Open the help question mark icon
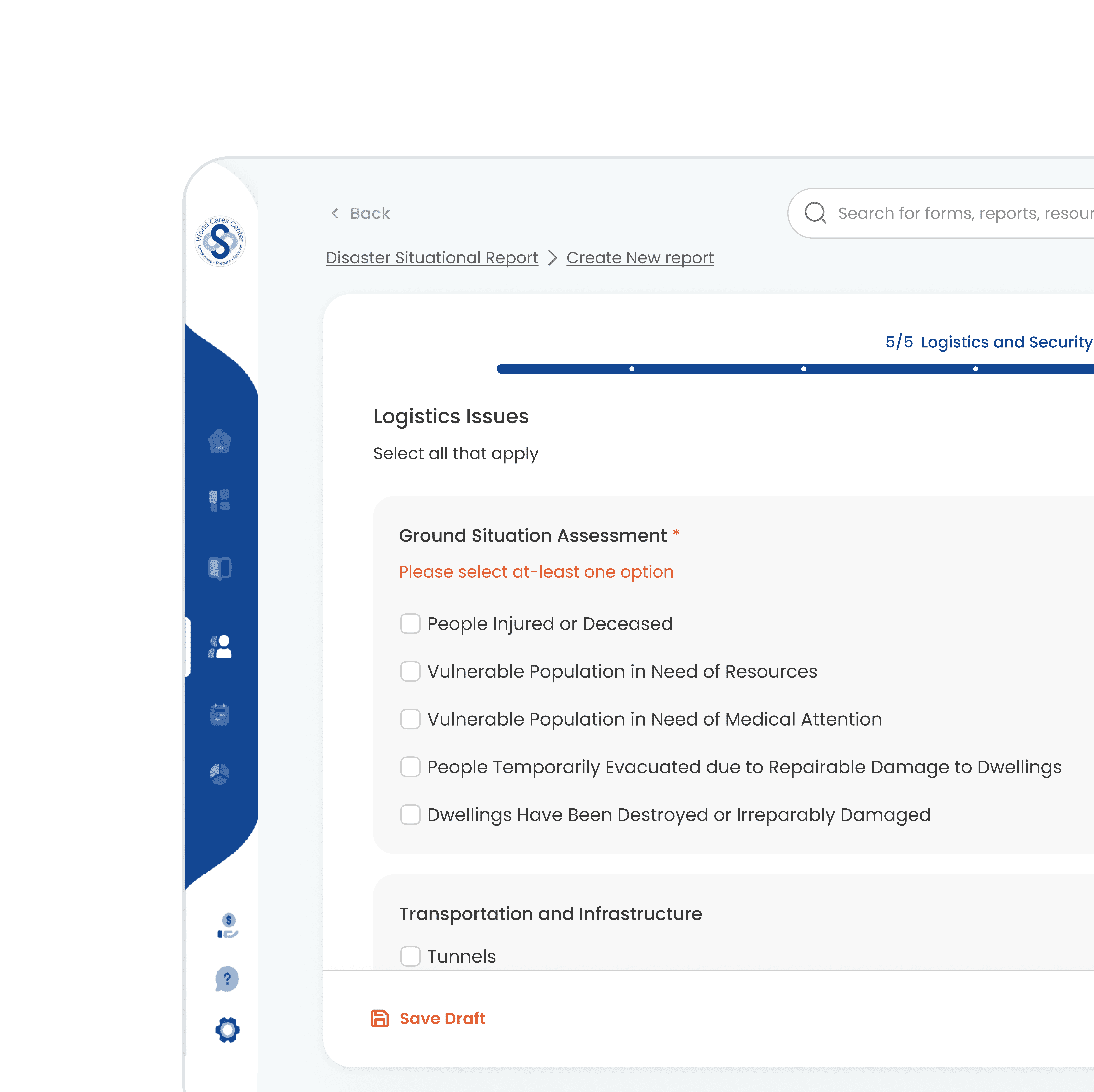 point(227,979)
